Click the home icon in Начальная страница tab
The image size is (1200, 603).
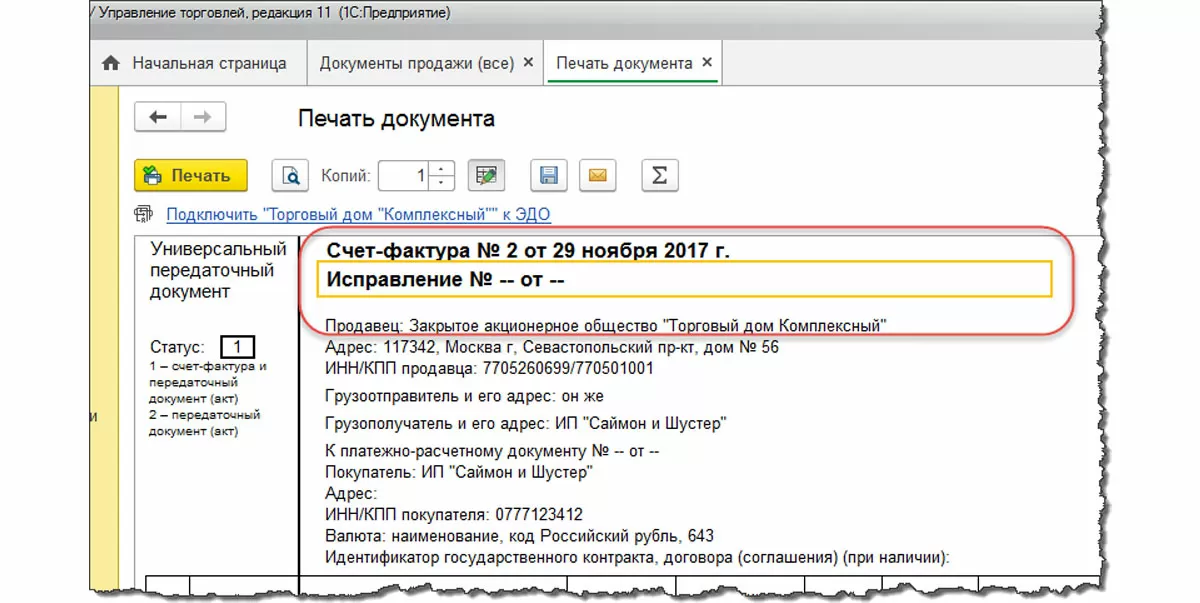point(111,63)
